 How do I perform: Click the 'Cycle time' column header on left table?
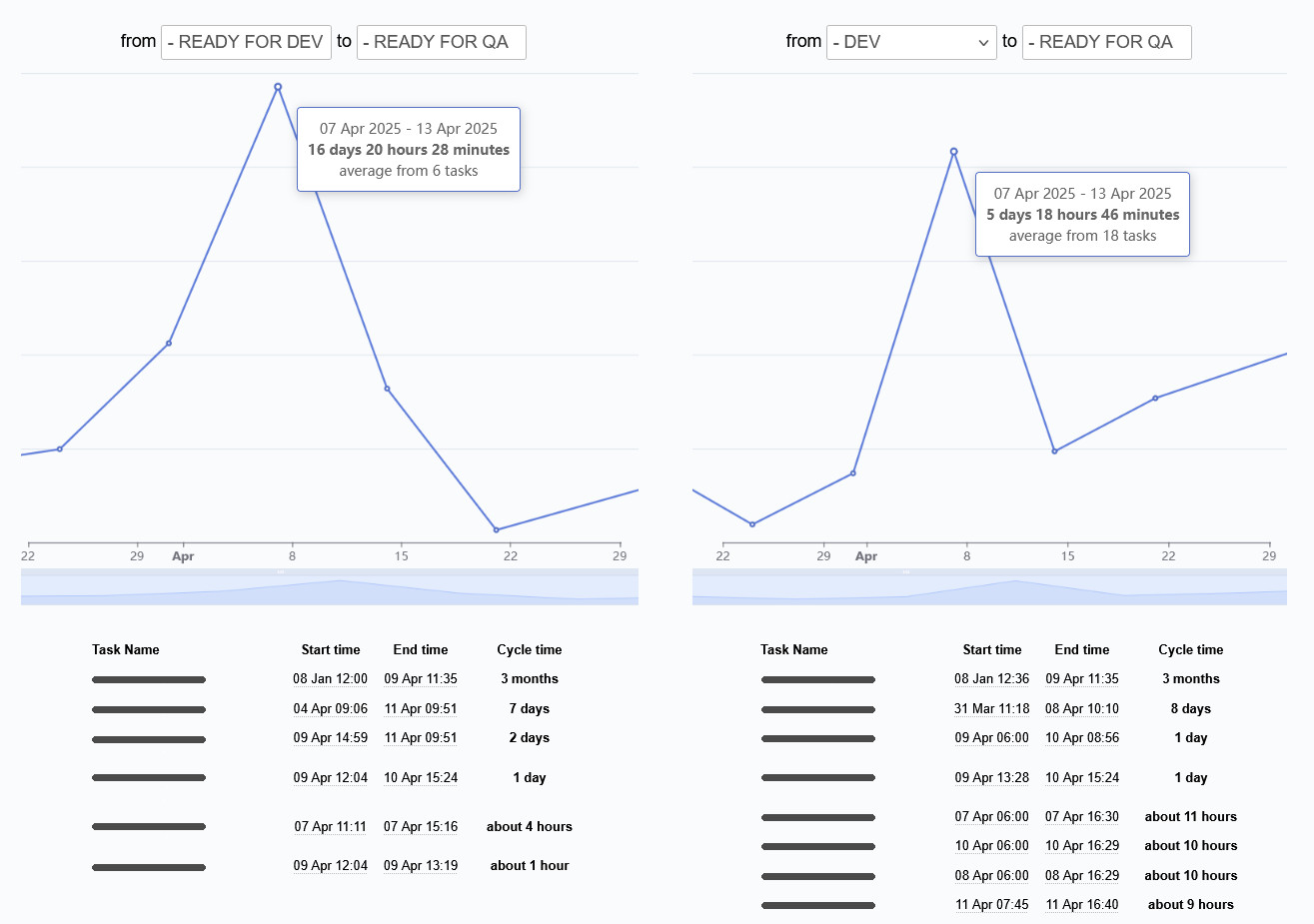click(x=529, y=649)
